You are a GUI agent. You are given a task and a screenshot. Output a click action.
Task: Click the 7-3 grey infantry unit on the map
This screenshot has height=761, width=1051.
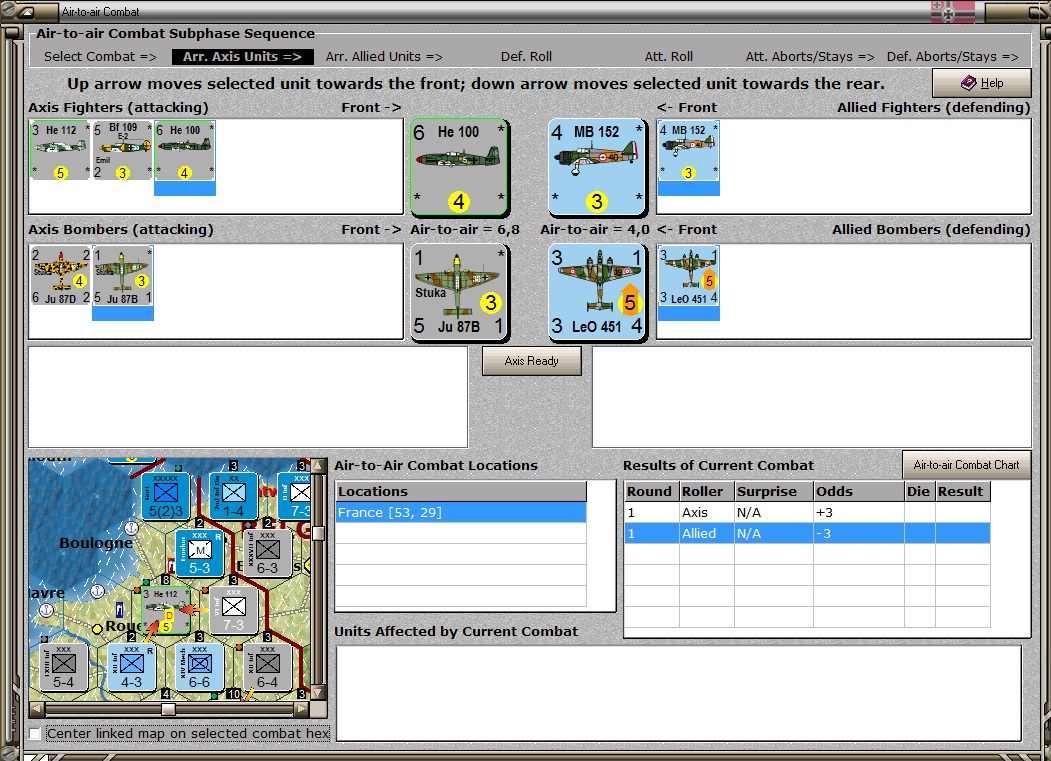[x=233, y=610]
